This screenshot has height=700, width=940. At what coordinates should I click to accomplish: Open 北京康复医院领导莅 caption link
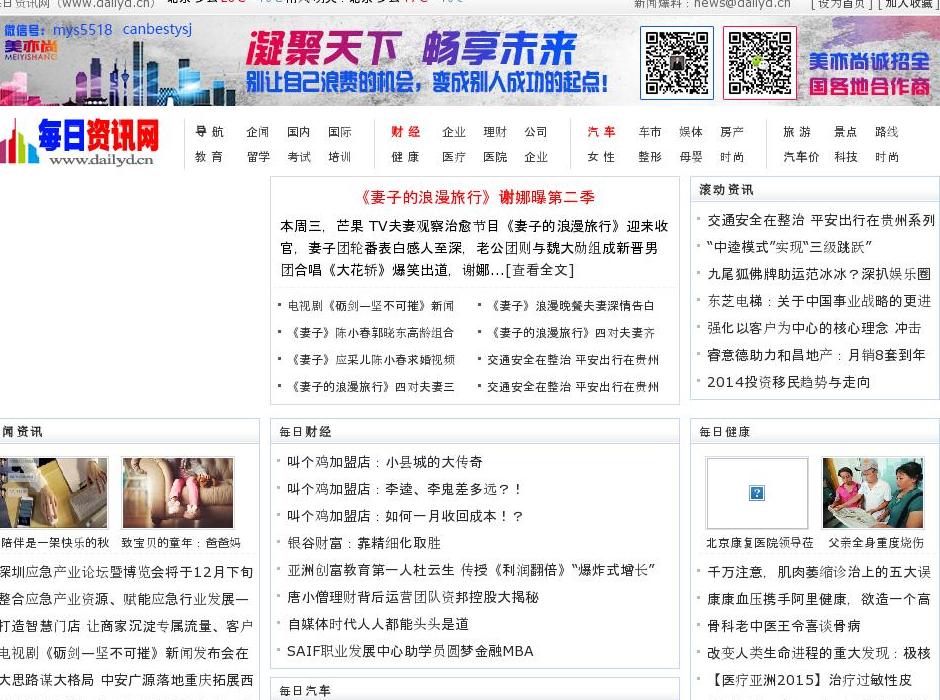[x=759, y=543]
